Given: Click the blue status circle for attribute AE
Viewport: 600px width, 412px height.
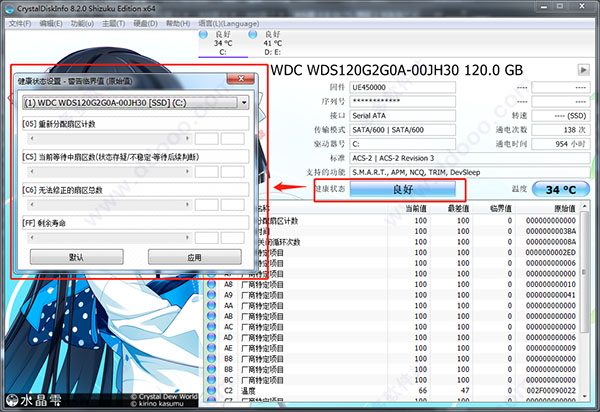Looking at the screenshot, I should (211, 348).
